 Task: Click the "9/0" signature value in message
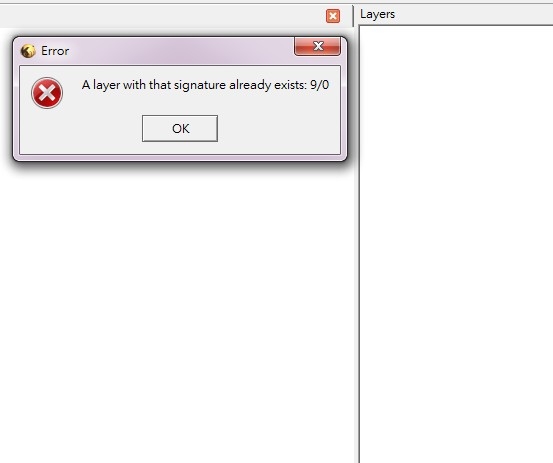pos(320,85)
